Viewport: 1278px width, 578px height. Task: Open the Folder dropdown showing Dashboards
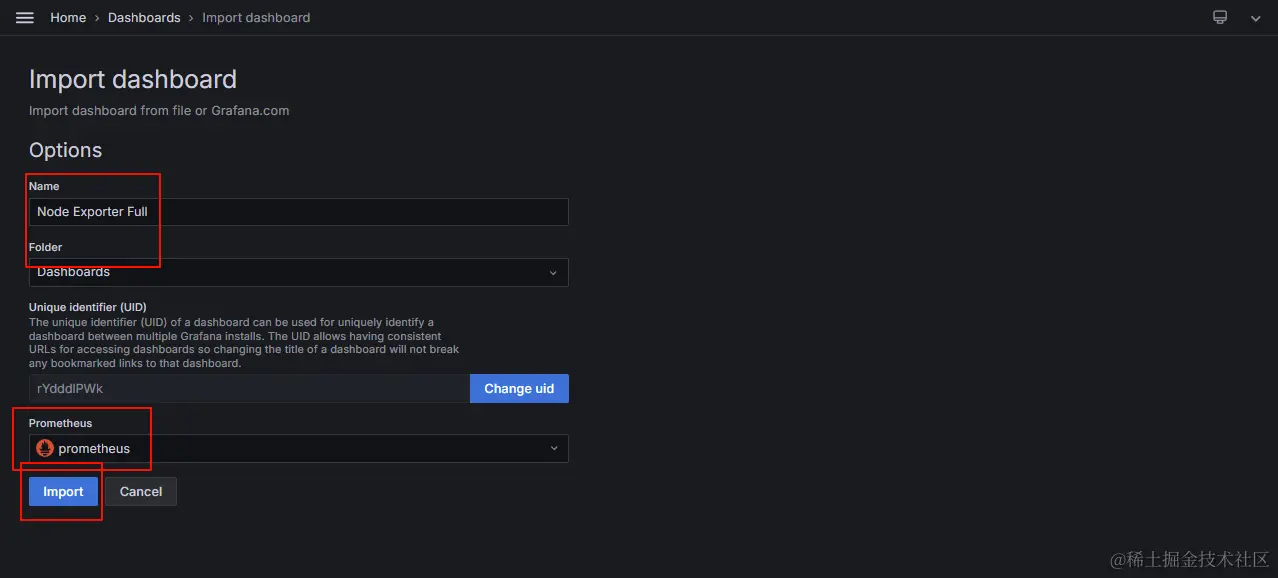pos(299,272)
